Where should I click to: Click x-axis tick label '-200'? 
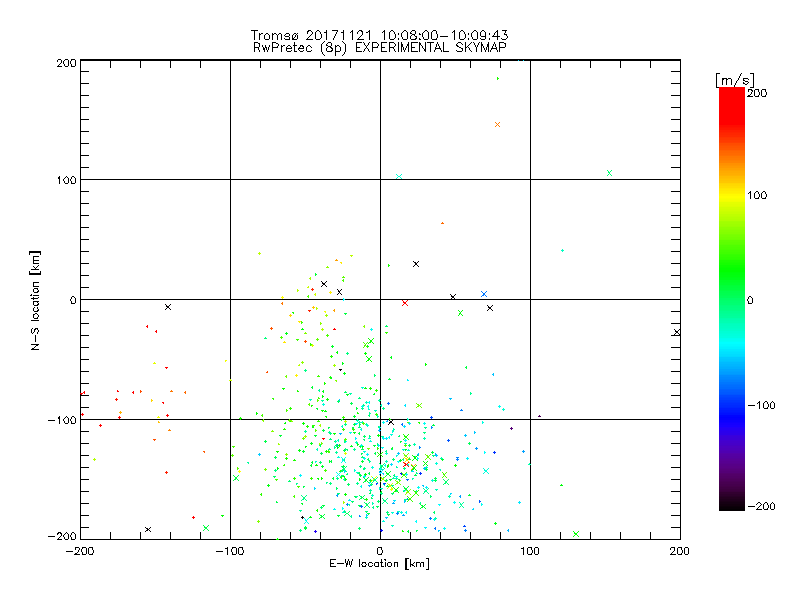coord(80,551)
